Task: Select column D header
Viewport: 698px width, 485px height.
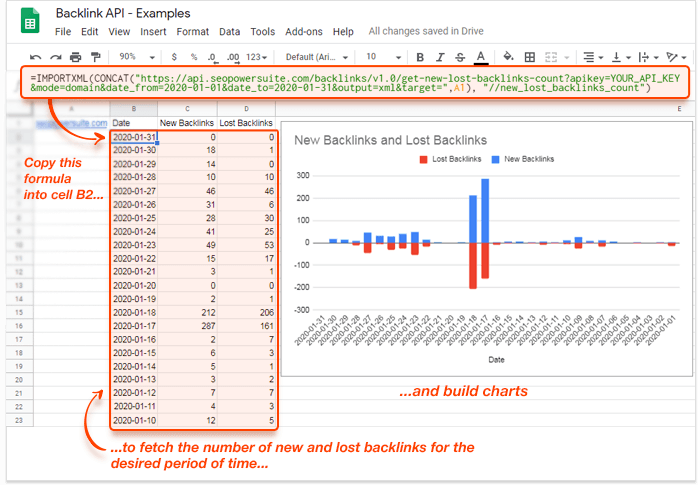Action: click(247, 109)
